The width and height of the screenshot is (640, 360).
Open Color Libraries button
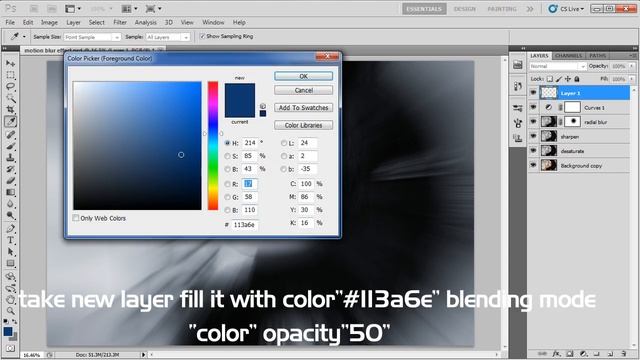pyautogui.click(x=303, y=125)
